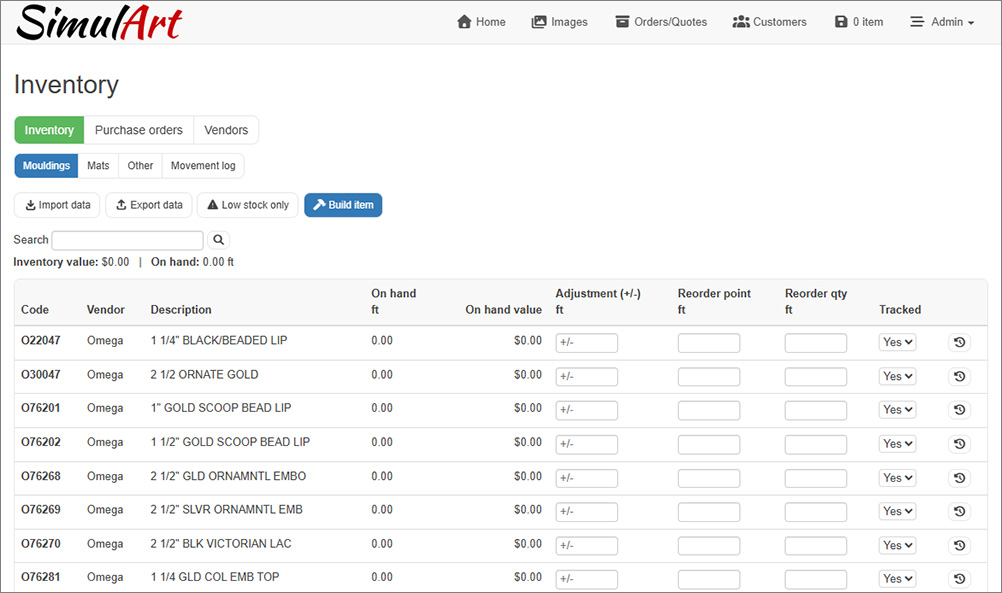This screenshot has height=593, width=1002.
Task: Switch to the Mats sub-tab
Action: (98, 166)
